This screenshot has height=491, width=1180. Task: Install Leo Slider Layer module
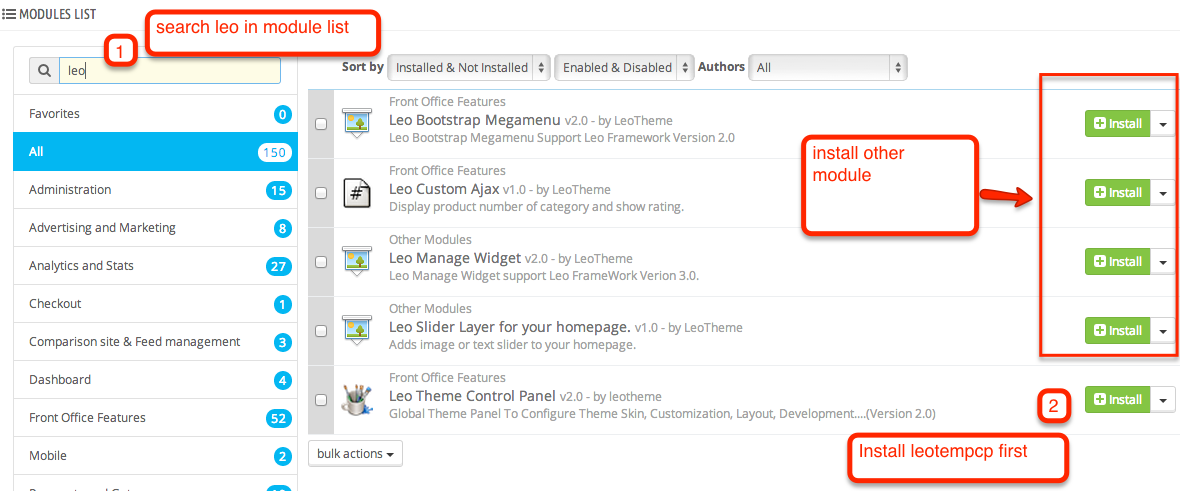(x=1118, y=330)
